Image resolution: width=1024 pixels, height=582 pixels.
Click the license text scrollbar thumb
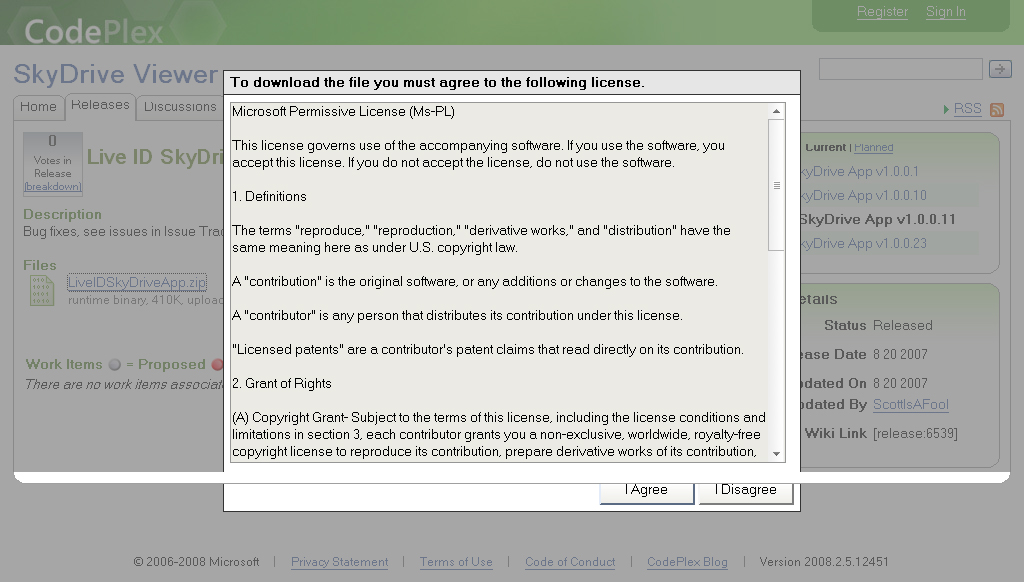click(776, 186)
